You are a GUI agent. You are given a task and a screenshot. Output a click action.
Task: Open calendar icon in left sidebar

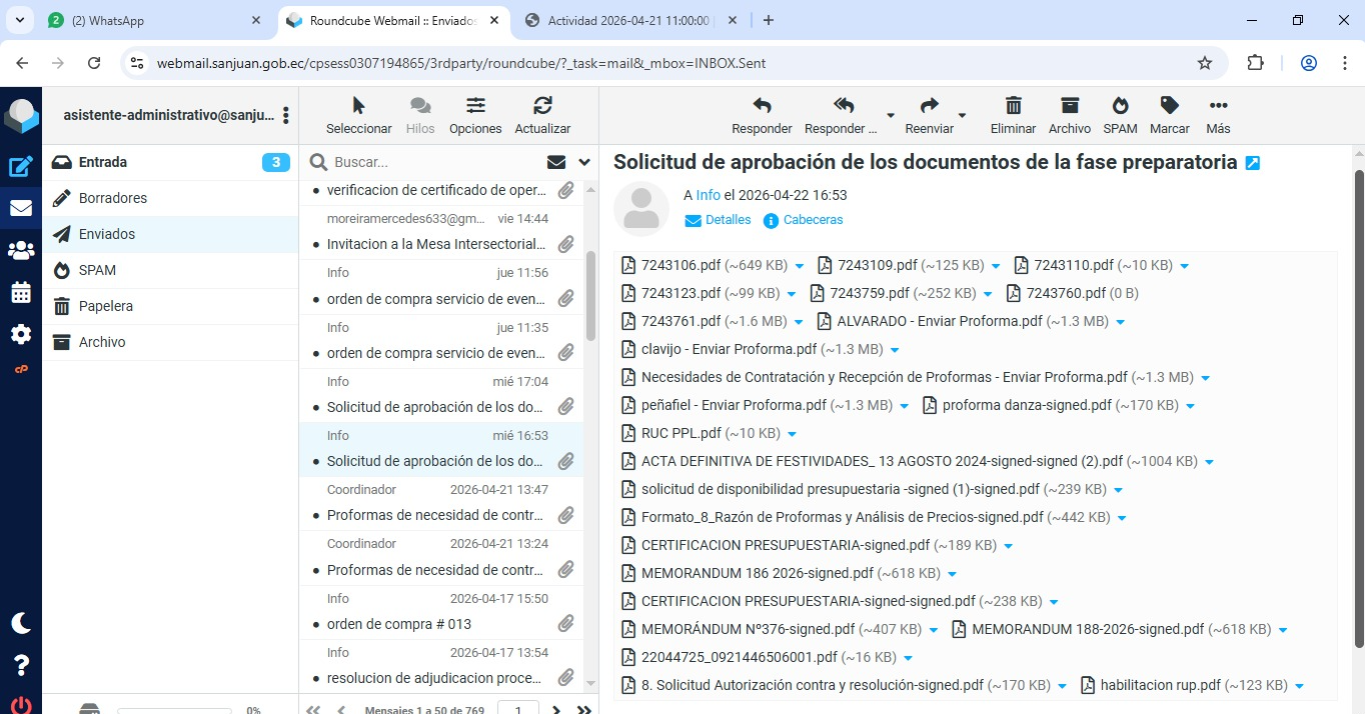(21, 292)
